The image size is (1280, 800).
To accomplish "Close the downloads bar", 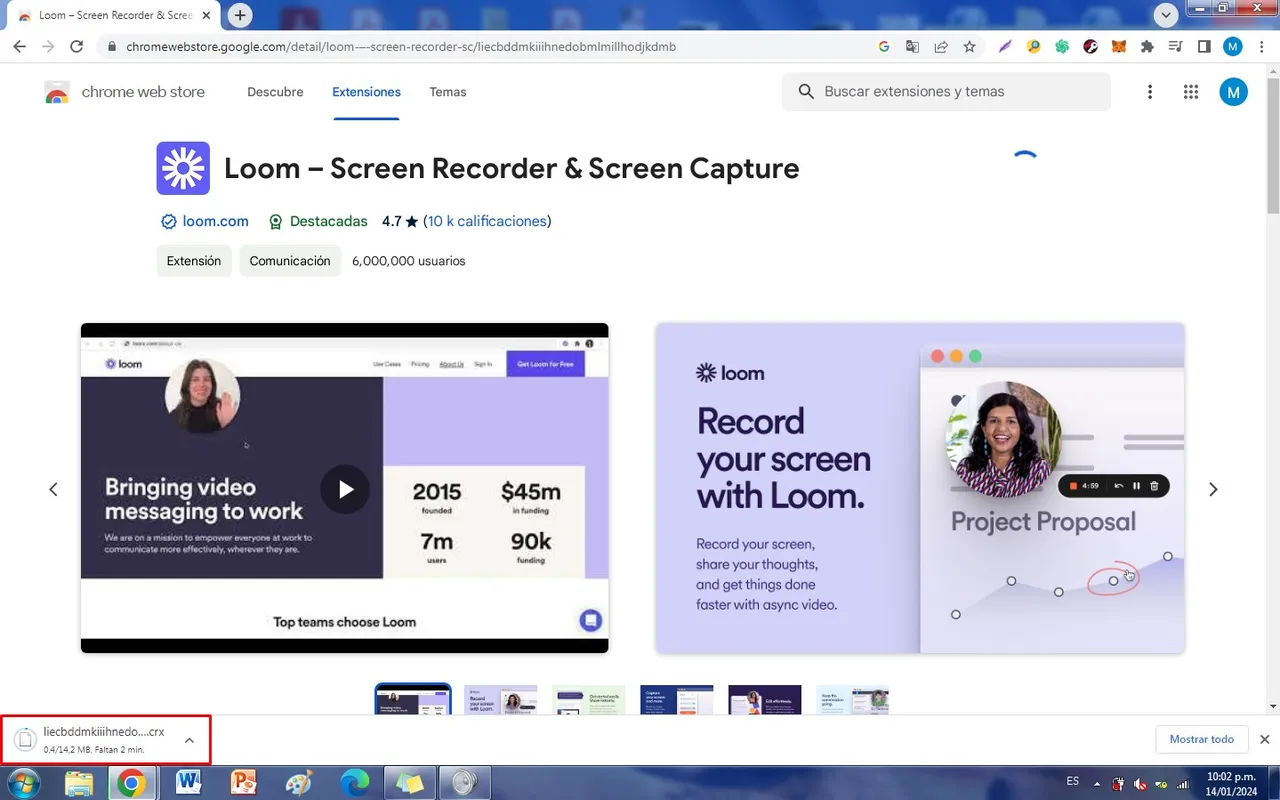I will coord(1264,739).
